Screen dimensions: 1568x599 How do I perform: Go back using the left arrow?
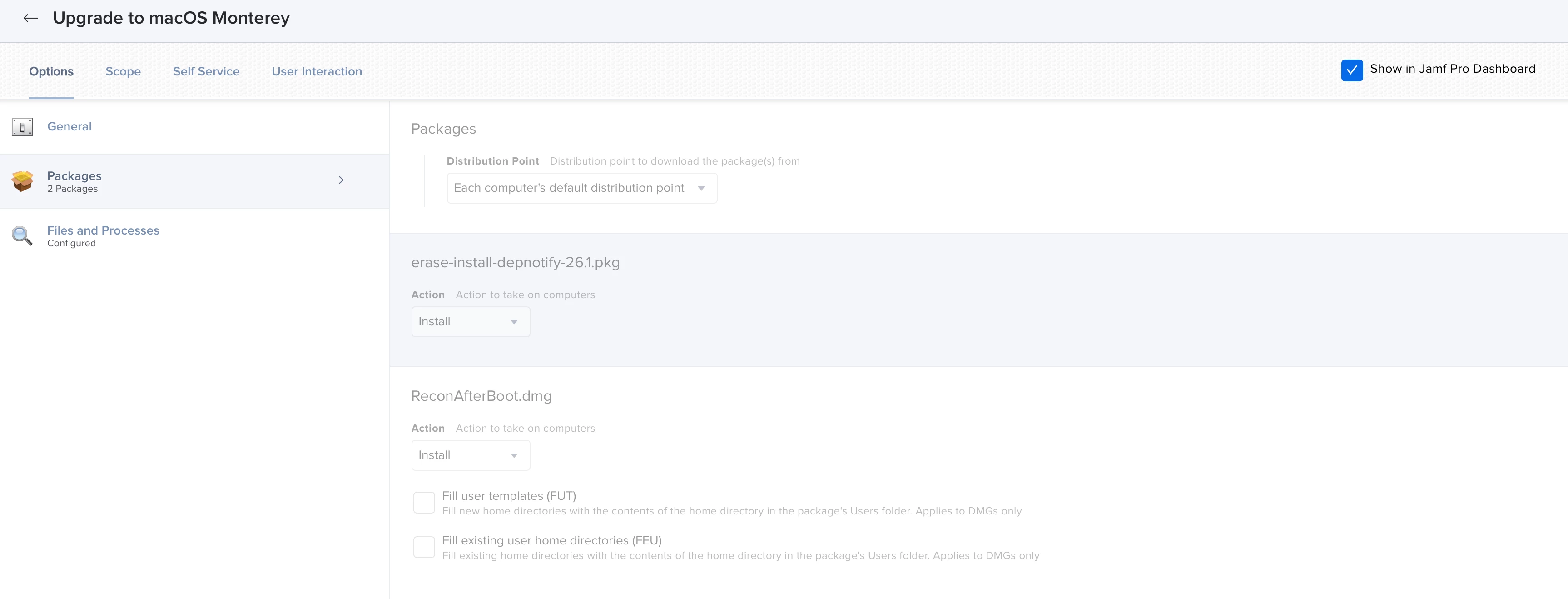pyautogui.click(x=30, y=18)
